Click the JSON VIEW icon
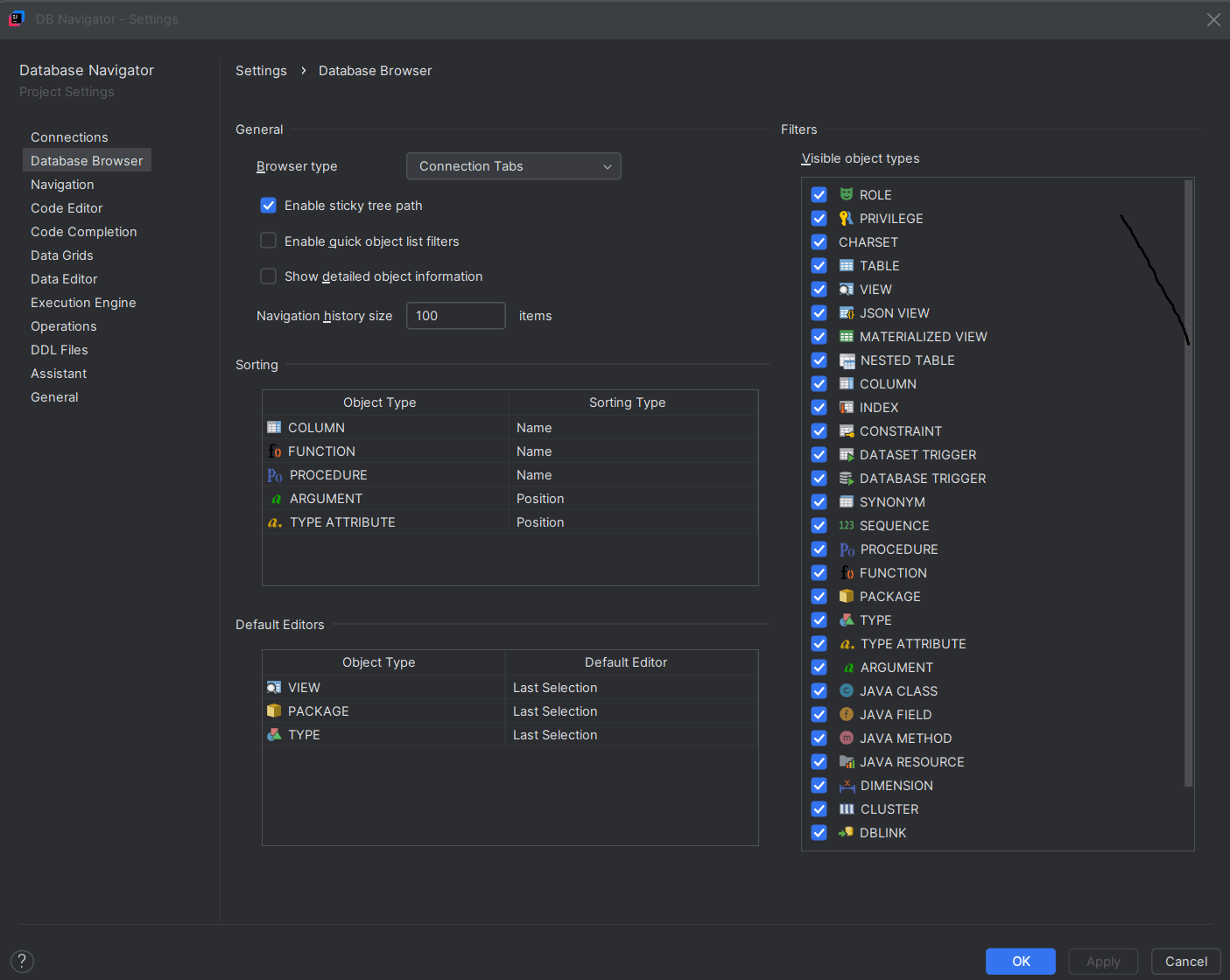The height and width of the screenshot is (980, 1230). [847, 312]
